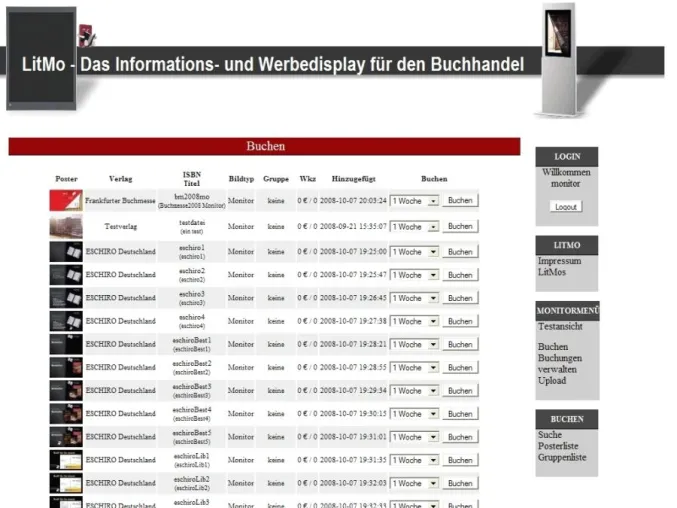Book the eschiro3 poster with Buchen

[460, 298]
